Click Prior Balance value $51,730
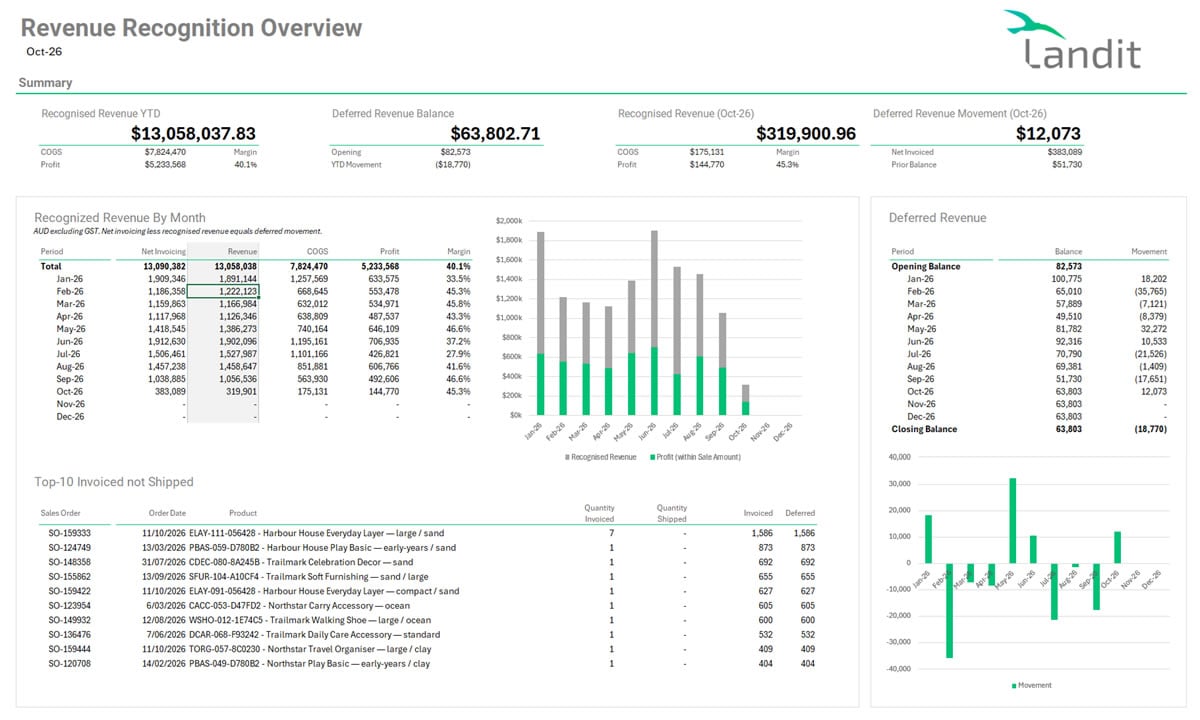 [1067, 164]
